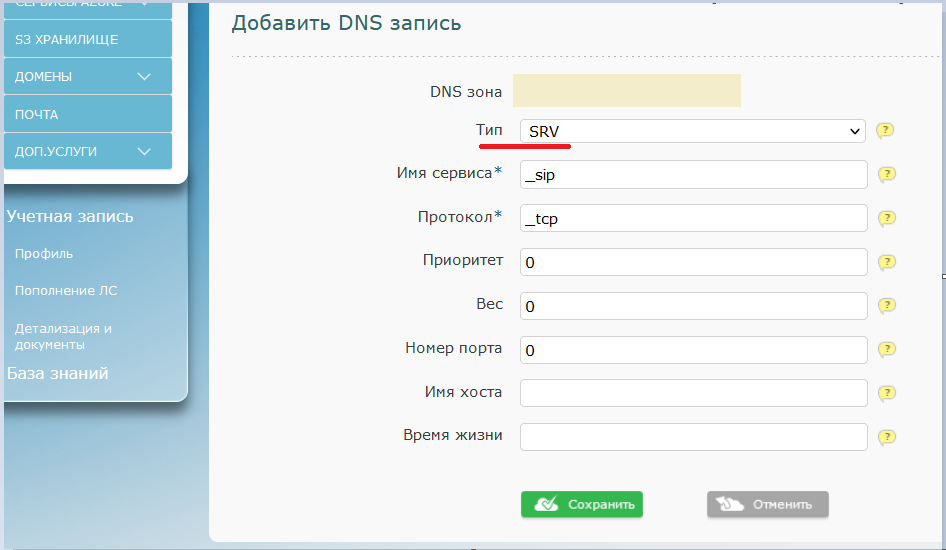Click the help icon next to Вес

pyautogui.click(x=886, y=306)
